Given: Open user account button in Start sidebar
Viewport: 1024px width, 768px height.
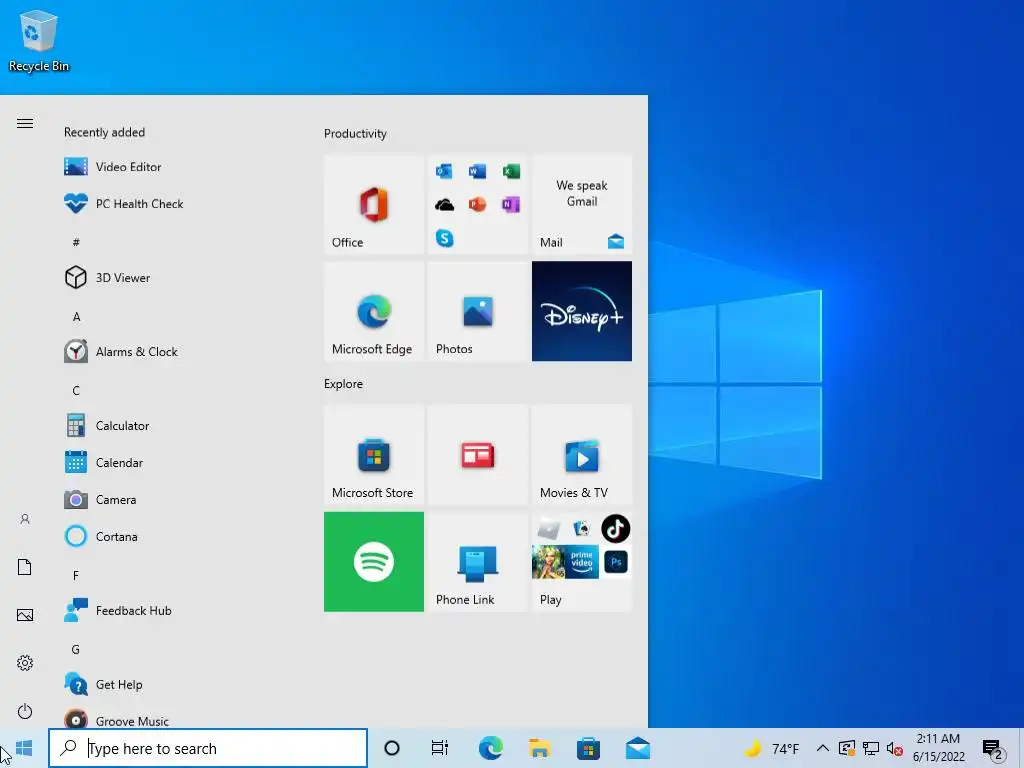Looking at the screenshot, I should click(25, 519).
